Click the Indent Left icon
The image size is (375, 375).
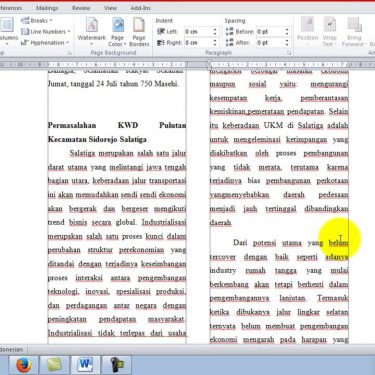tap(161, 32)
